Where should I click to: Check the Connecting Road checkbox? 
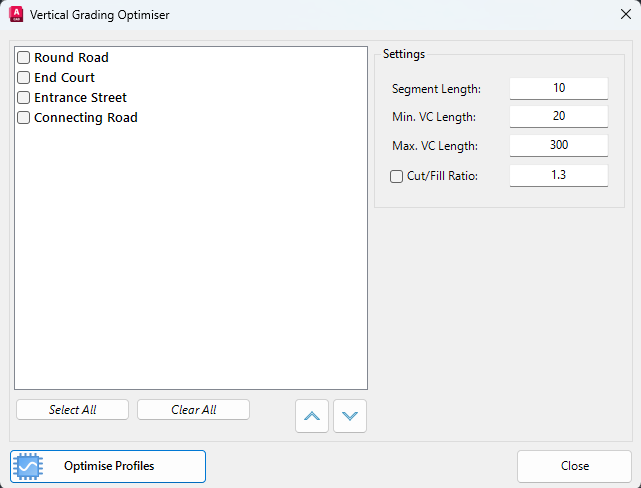click(23, 118)
